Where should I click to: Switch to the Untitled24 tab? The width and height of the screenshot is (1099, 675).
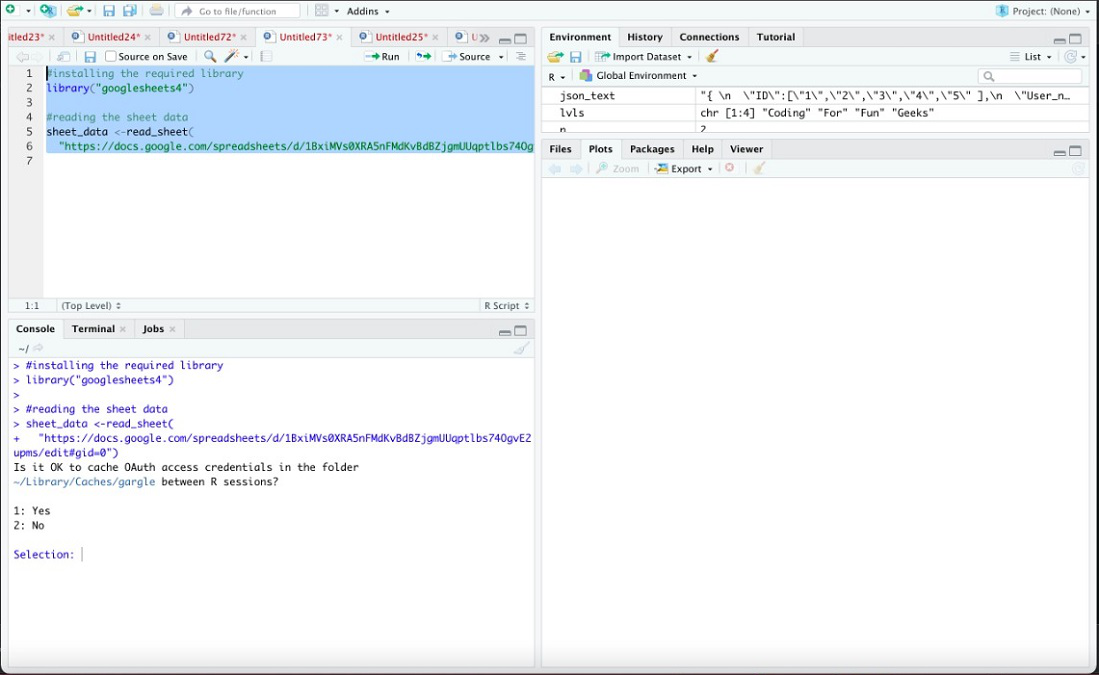pos(113,37)
